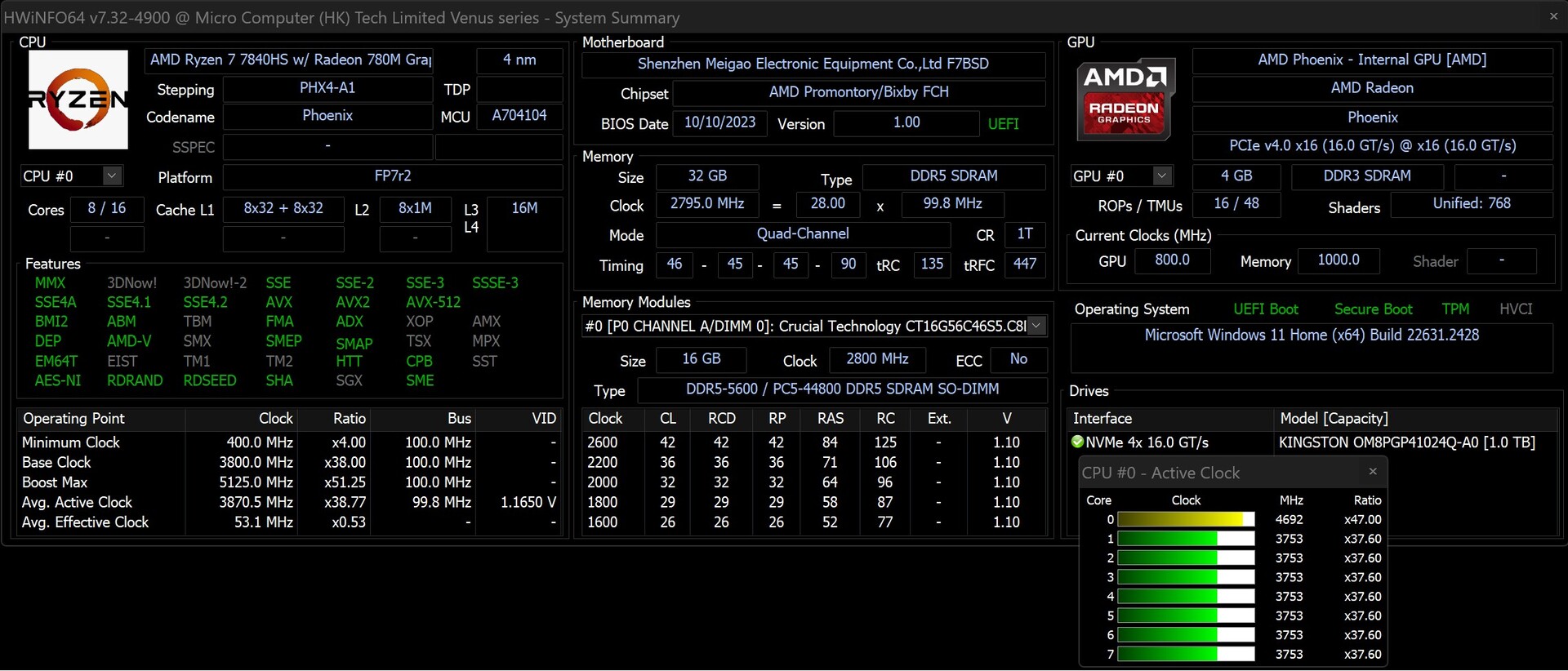Click the Avg. Active Clock VID '1.1650 V'
This screenshot has height=671, width=1568.
pyautogui.click(x=528, y=502)
